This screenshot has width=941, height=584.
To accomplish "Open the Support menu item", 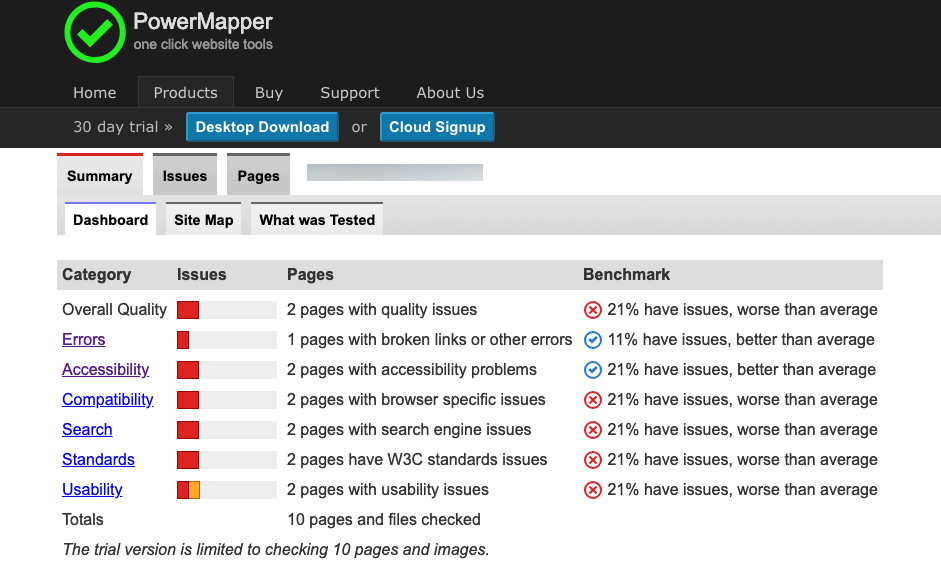I will 350,92.
